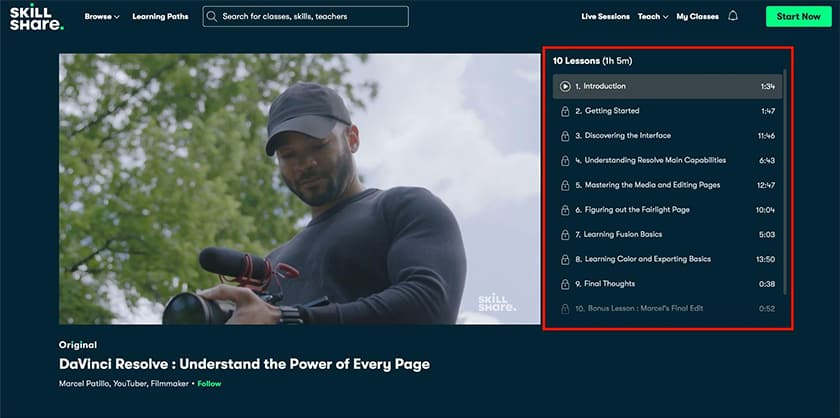Image resolution: width=840 pixels, height=418 pixels.
Task: Click the video player preview
Action: pyautogui.click(x=299, y=189)
